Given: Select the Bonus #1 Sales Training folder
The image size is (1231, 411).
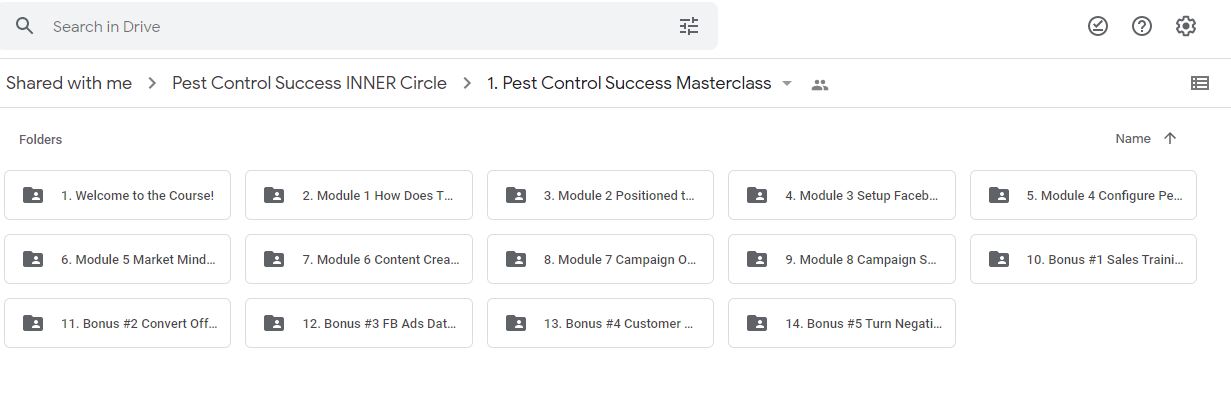Looking at the screenshot, I should coord(1083,259).
